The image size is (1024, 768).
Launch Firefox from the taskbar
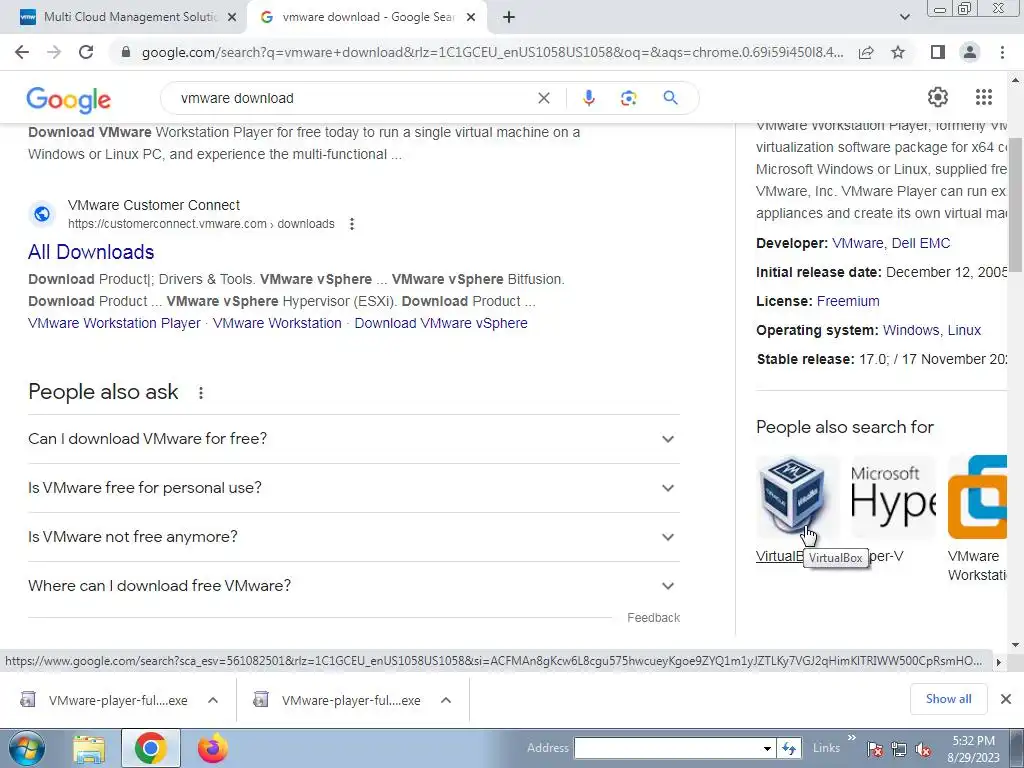click(212, 748)
